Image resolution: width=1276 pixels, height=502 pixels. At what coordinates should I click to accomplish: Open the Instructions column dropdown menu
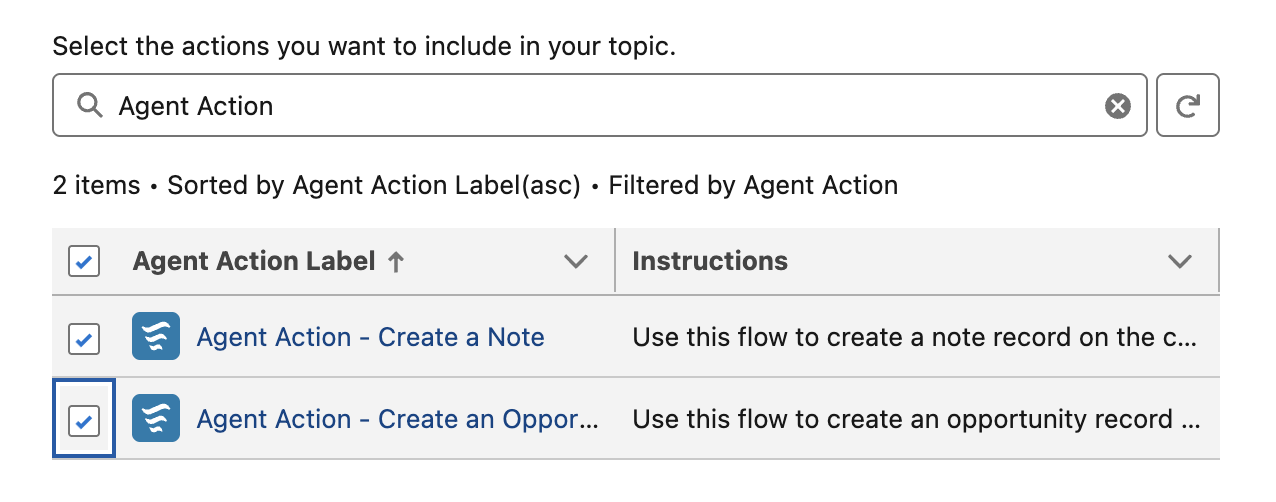(1180, 262)
